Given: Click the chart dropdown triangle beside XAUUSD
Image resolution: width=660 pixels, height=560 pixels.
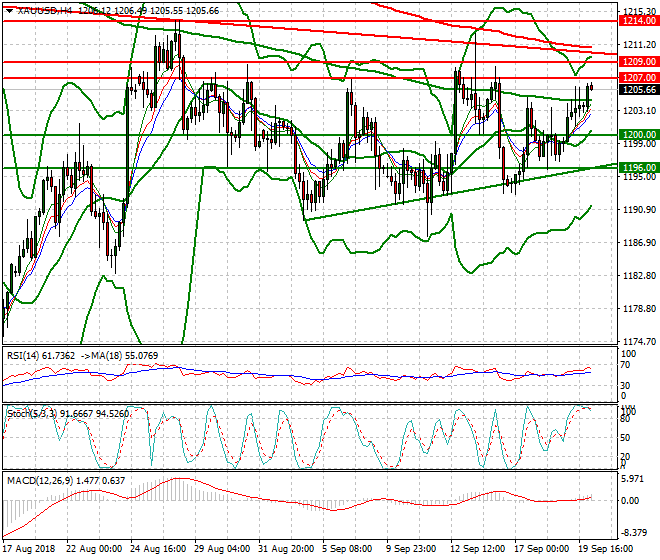Looking at the screenshot, I should point(9,11).
